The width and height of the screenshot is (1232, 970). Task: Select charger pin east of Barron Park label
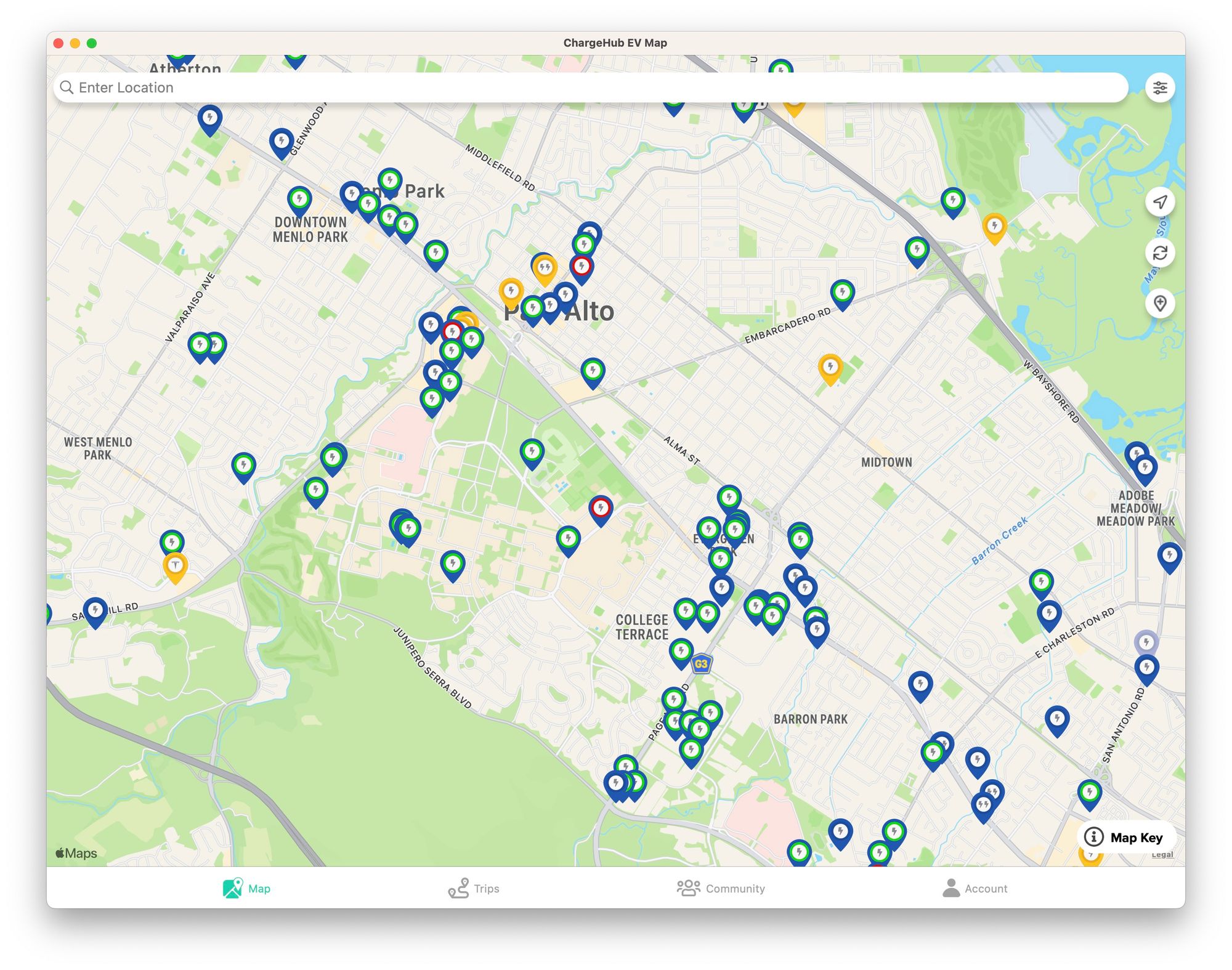point(920,687)
